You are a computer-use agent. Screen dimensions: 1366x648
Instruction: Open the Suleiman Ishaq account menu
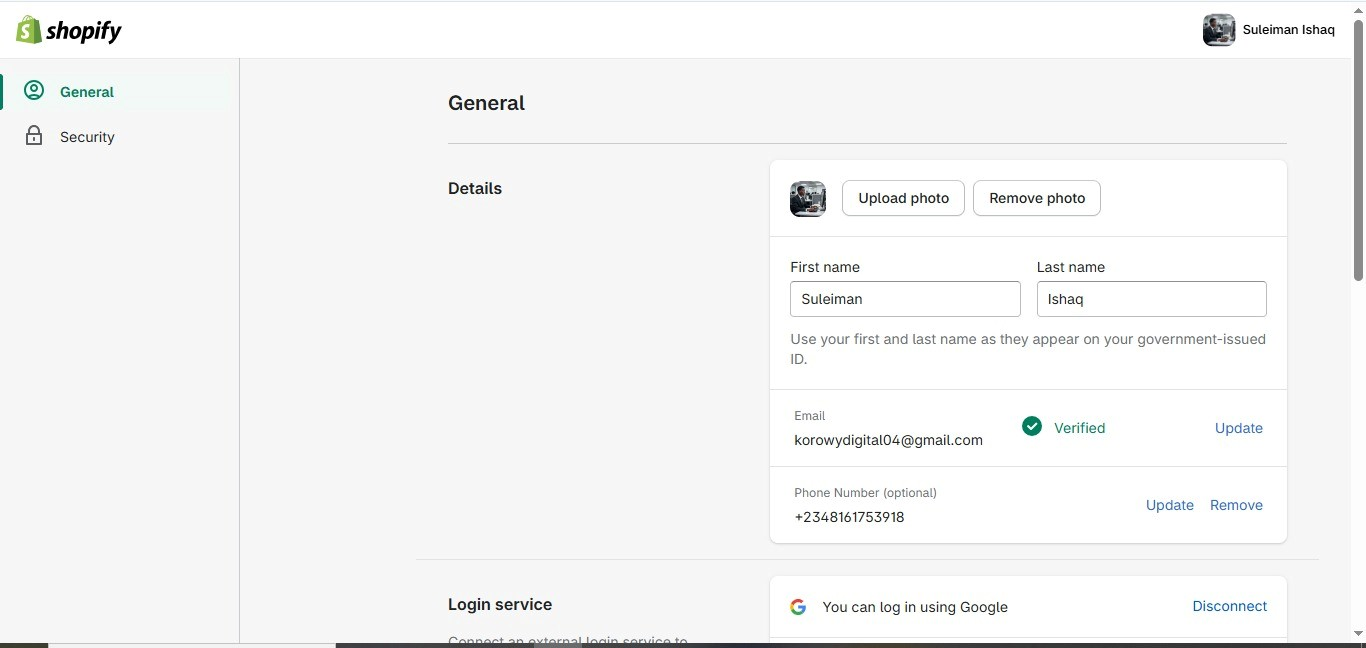1269,30
